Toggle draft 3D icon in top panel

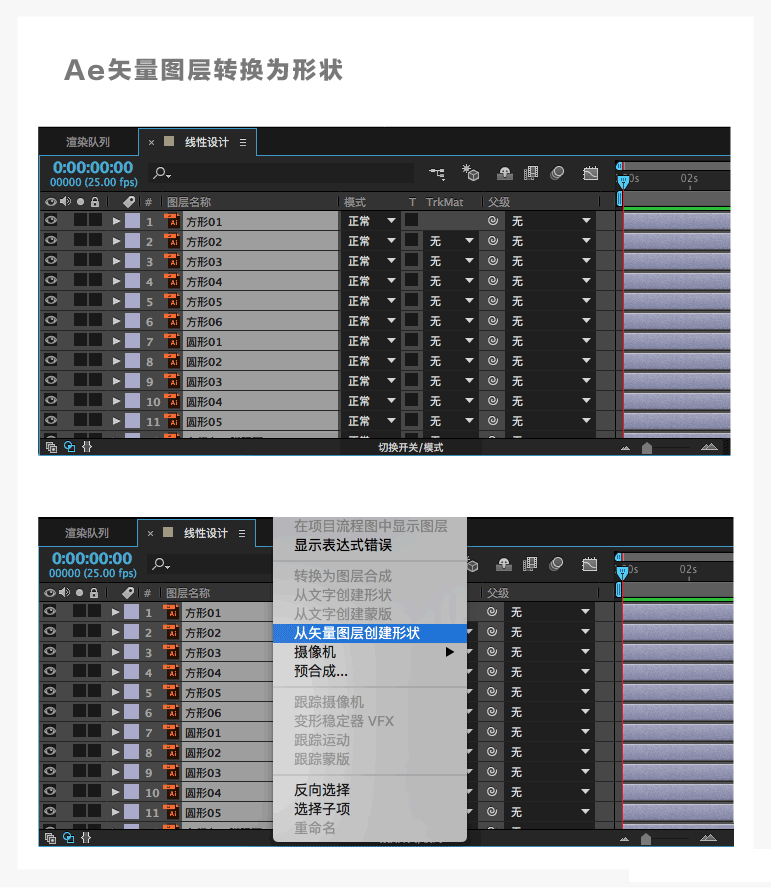(471, 173)
